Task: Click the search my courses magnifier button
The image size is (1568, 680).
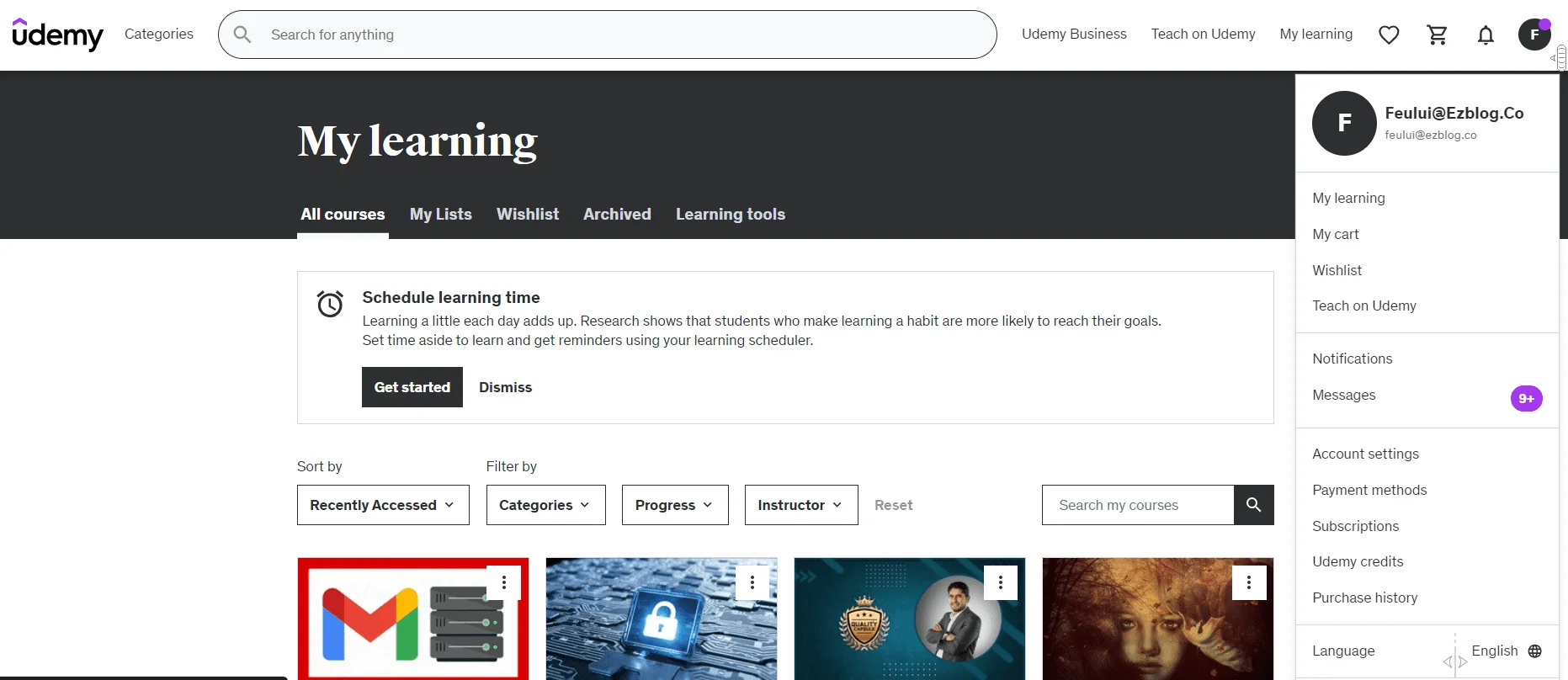Action: [x=1254, y=505]
